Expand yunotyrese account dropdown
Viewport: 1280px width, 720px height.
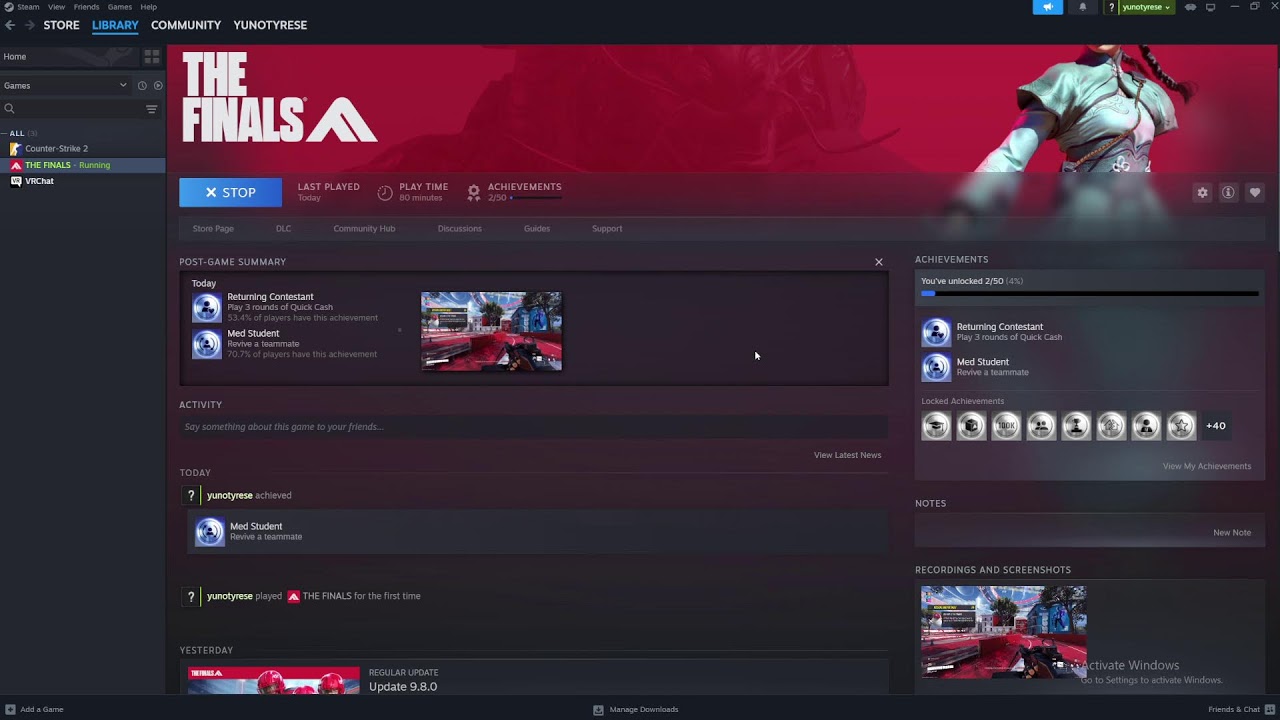(x=1140, y=7)
